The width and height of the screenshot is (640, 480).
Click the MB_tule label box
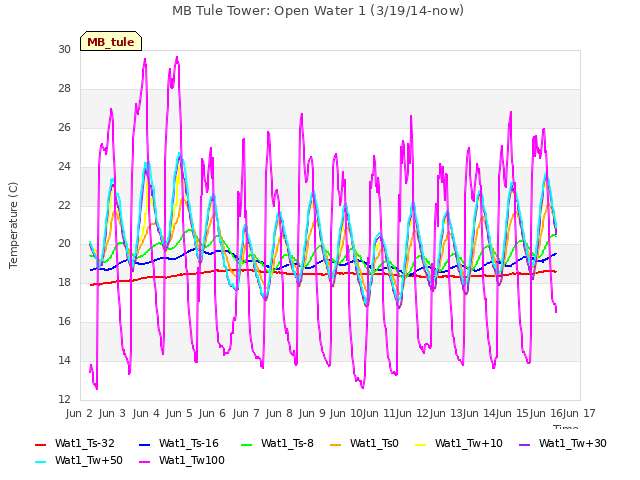(x=111, y=41)
